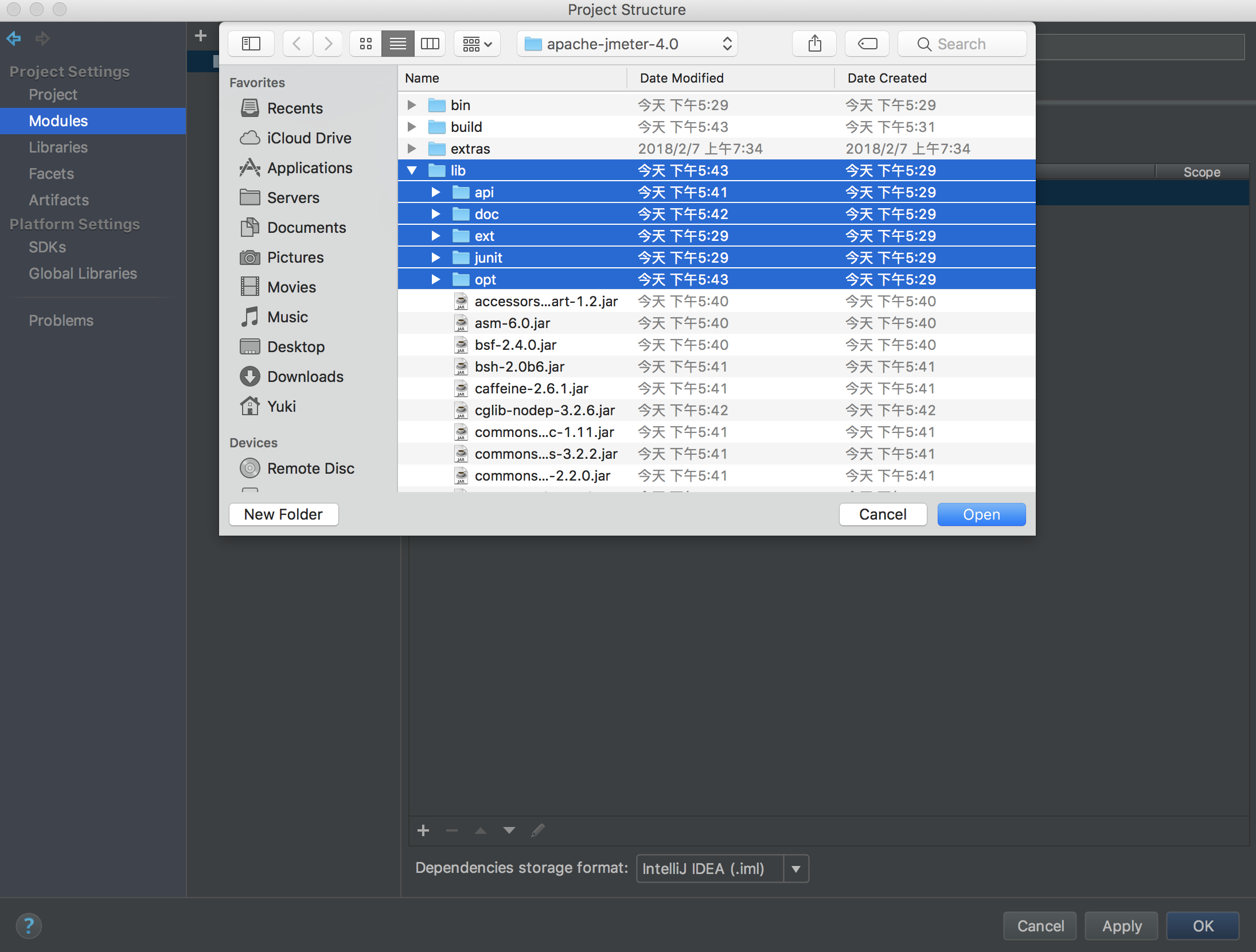Expand the build folder
The image size is (1256, 952).
pos(411,127)
